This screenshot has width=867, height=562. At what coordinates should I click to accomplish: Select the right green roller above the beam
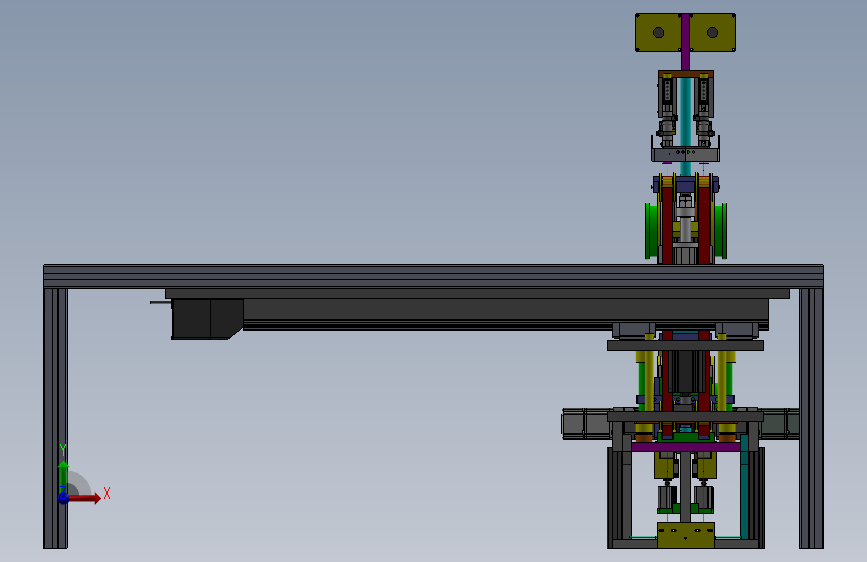[720, 231]
